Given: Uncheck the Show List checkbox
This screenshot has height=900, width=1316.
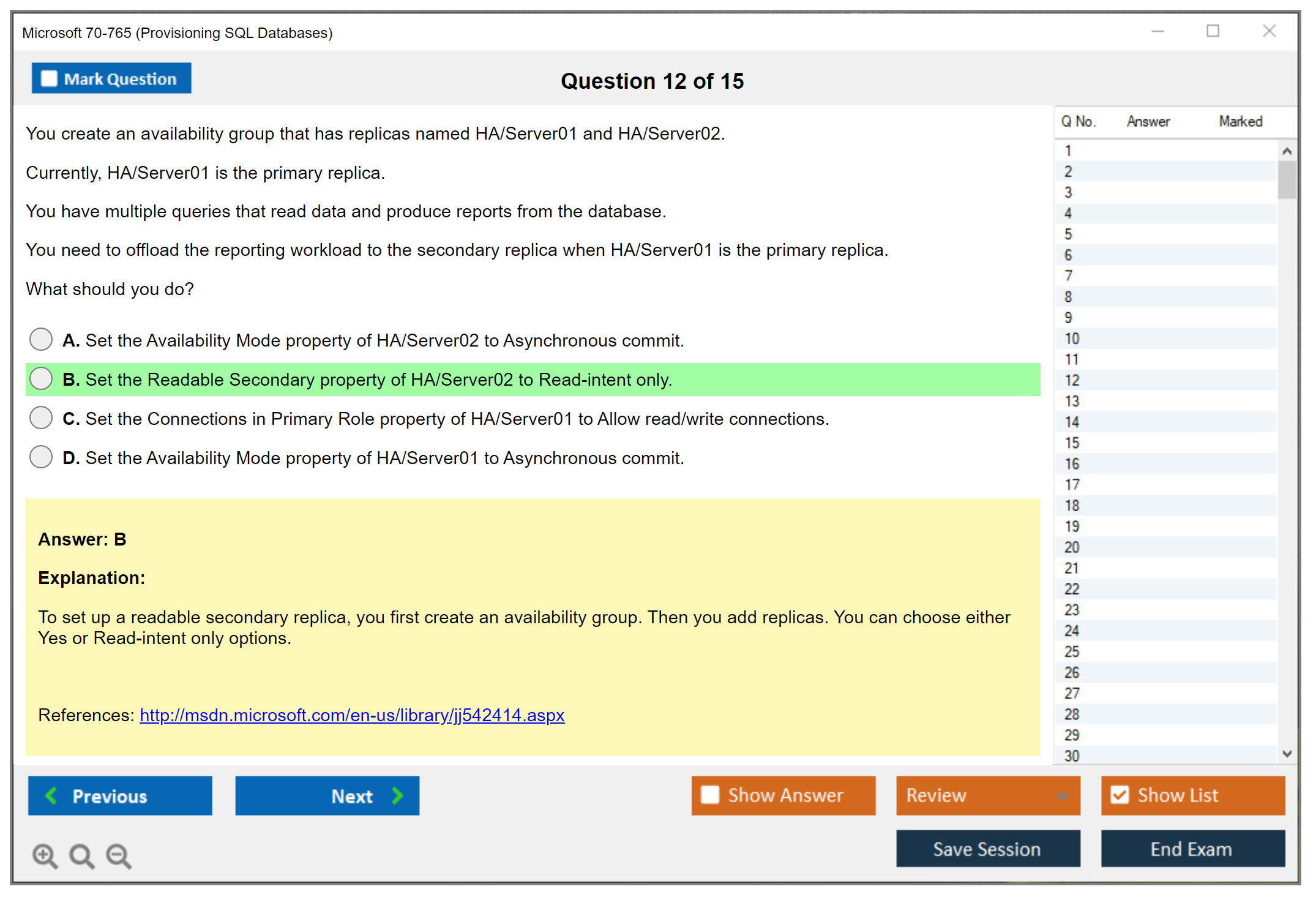Looking at the screenshot, I should pyautogui.click(x=1120, y=795).
